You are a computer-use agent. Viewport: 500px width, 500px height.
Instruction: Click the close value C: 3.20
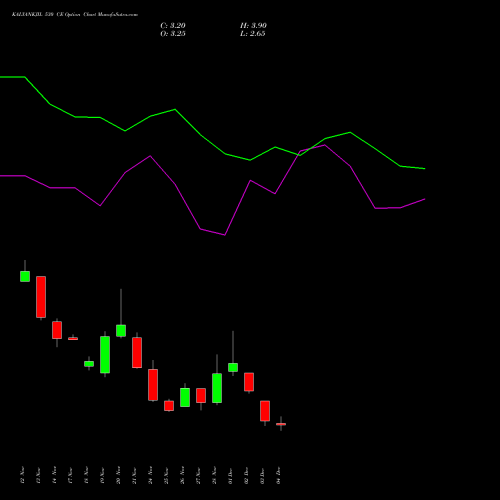(x=173, y=26)
